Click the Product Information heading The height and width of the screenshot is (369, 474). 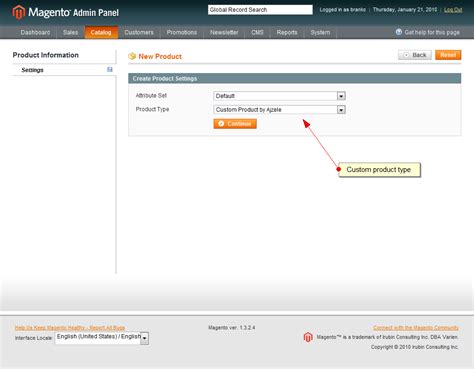pyautogui.click(x=46, y=55)
